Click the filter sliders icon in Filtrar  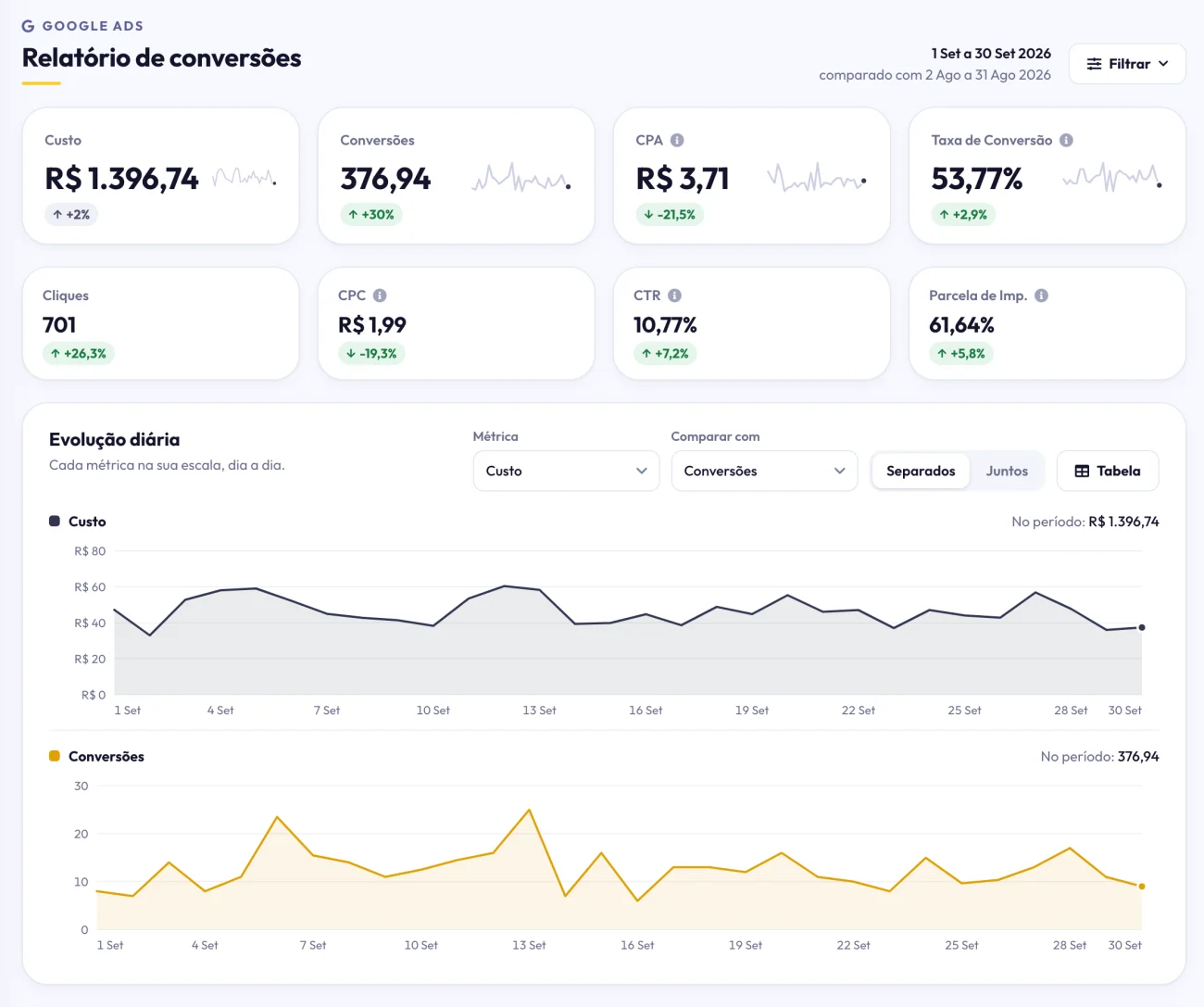pyautogui.click(x=1094, y=64)
